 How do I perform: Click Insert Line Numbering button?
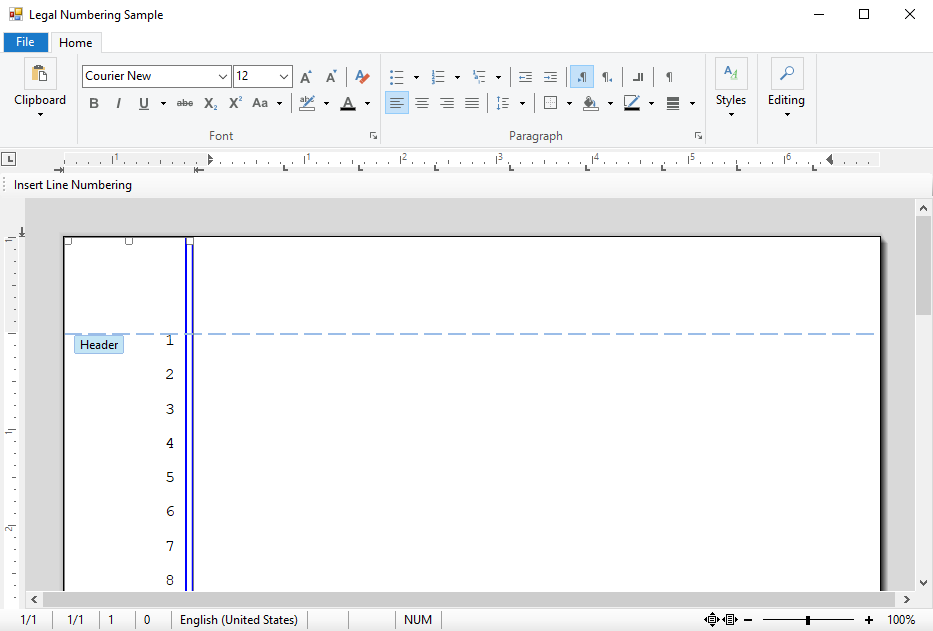tap(73, 185)
